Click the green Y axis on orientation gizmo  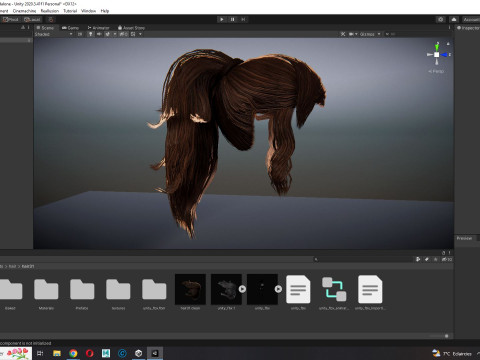click(x=437, y=47)
